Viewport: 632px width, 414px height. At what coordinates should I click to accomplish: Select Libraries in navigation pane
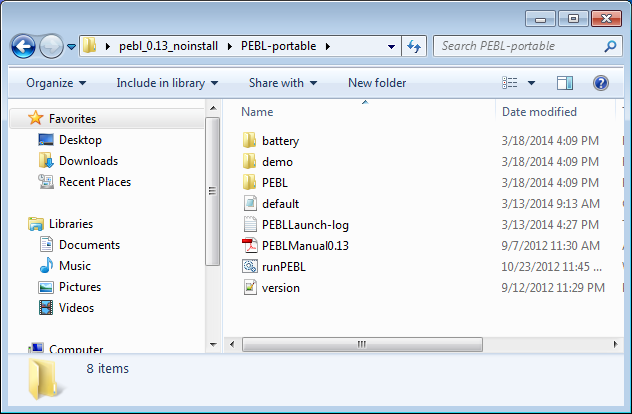(x=71, y=223)
